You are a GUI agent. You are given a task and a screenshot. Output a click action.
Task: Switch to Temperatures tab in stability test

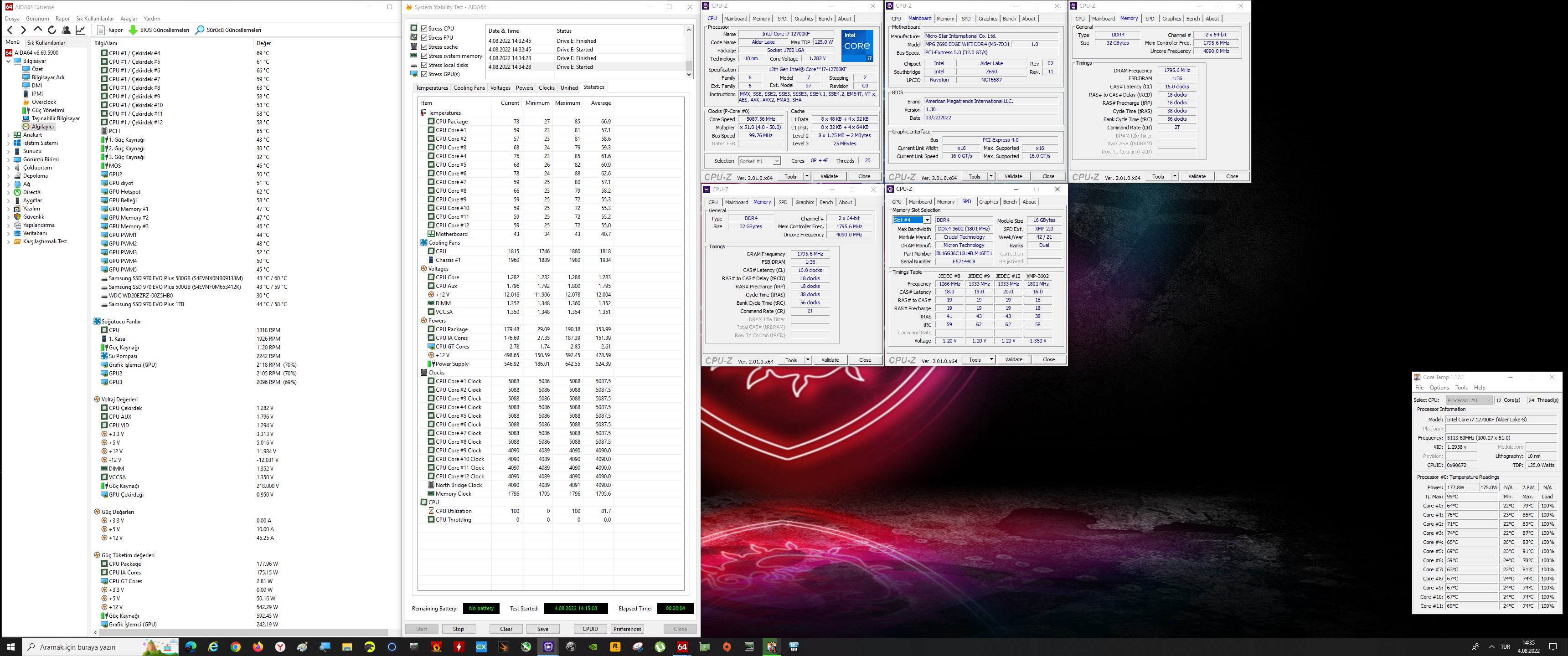[432, 87]
